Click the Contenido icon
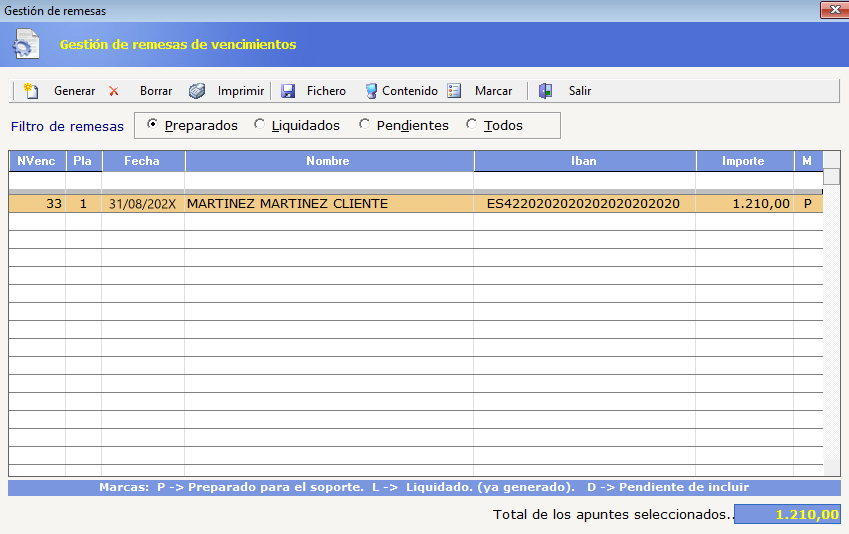 click(x=371, y=91)
